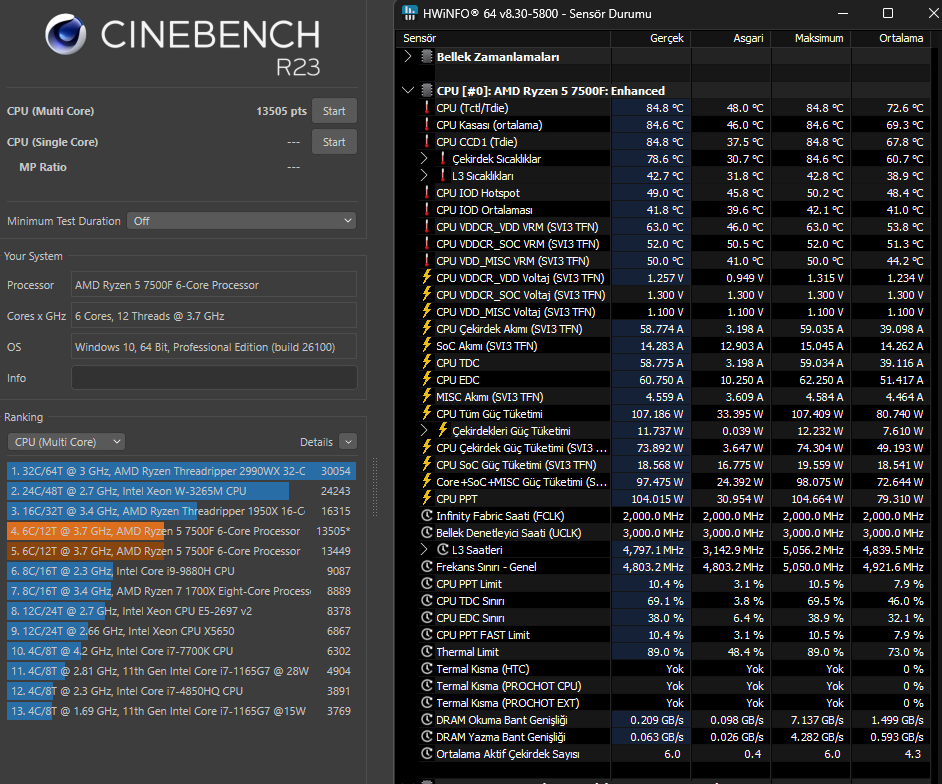Collapse the CPU [#0] AMD Ryzen 5 7500F group
Viewport: 942px width, 784px height.
tap(409, 91)
